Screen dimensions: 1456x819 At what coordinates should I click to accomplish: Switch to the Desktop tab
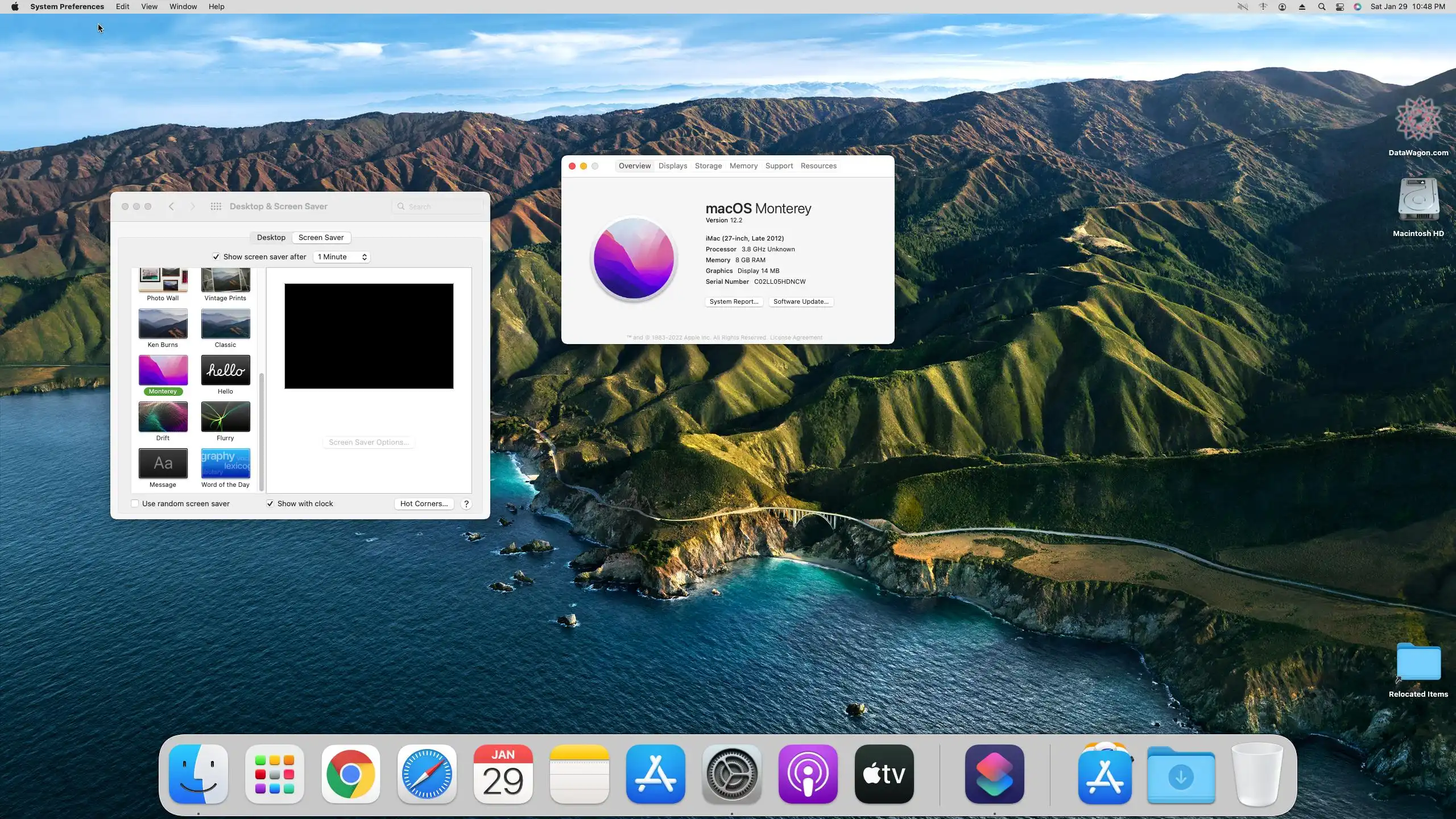pyautogui.click(x=271, y=238)
